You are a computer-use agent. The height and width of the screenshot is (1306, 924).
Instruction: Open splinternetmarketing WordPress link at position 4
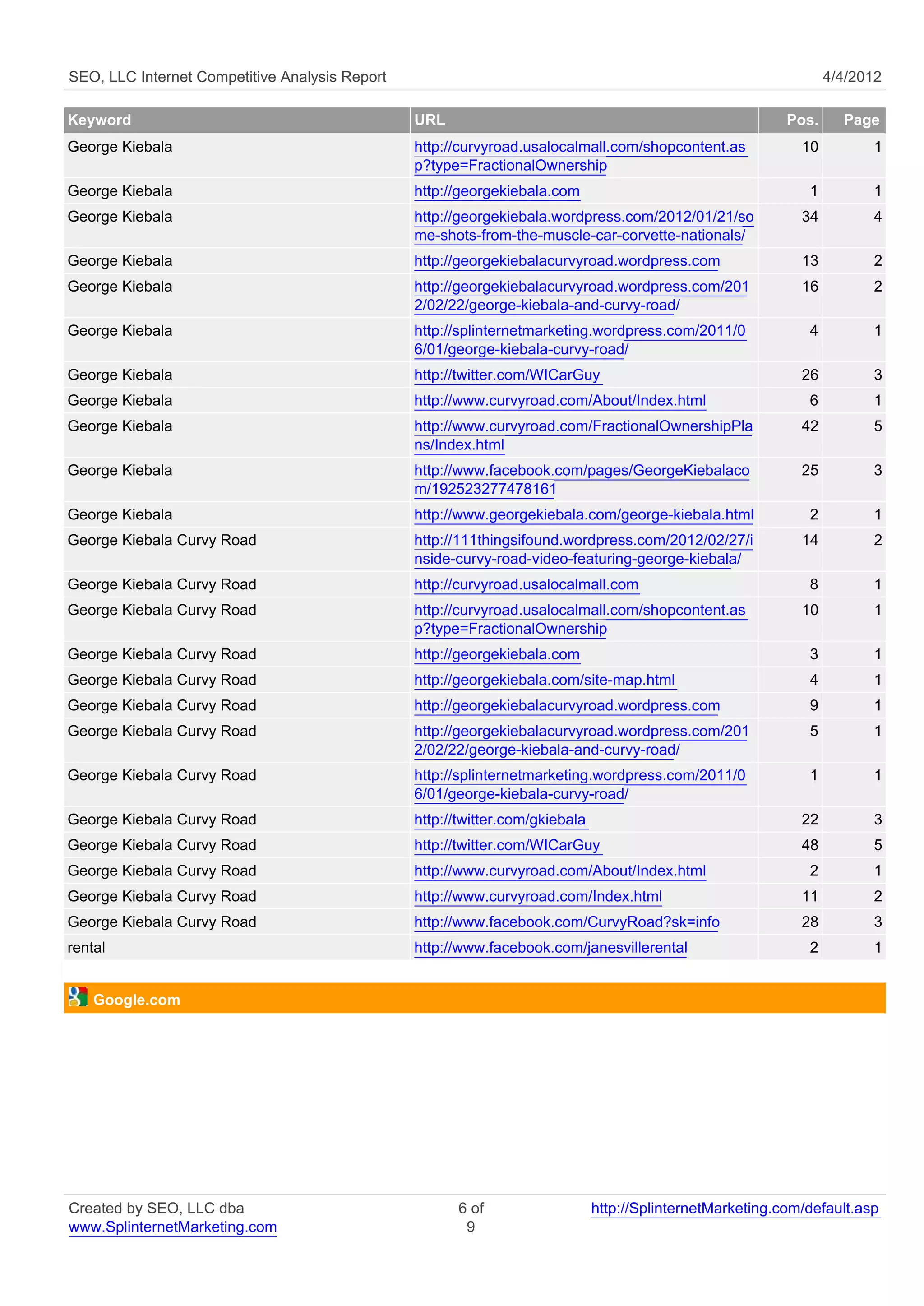coord(580,340)
